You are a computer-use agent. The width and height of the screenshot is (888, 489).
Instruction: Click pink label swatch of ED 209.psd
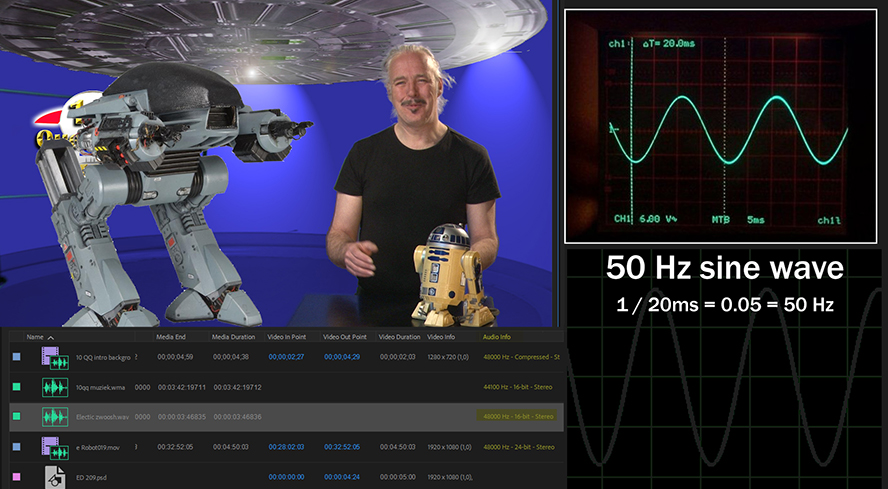tap(16, 477)
